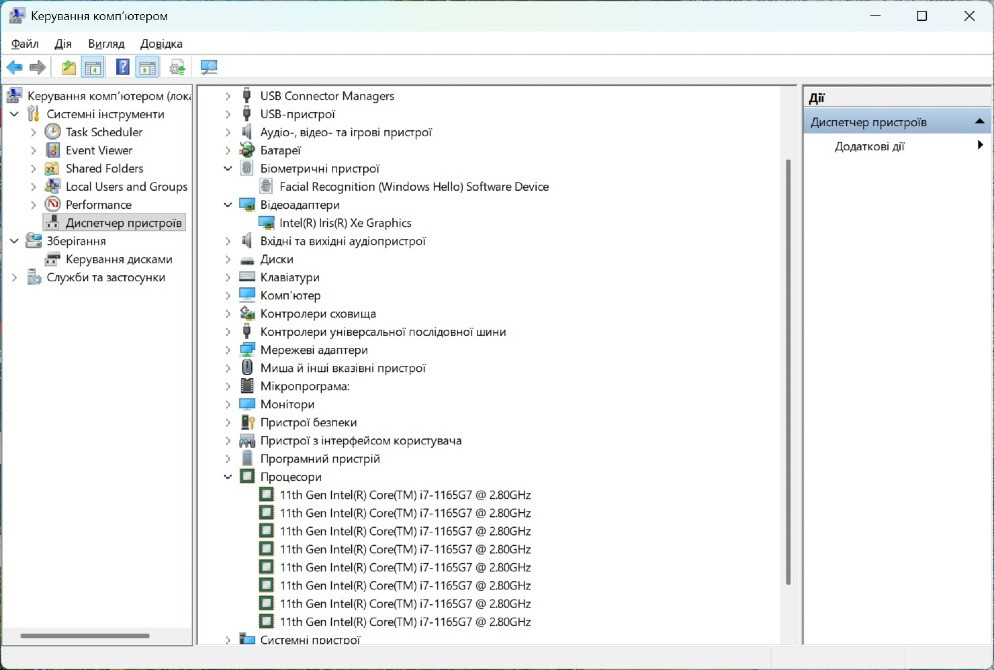
Task: Select Facial Recognition (Windows Hello) Software Device
Action: click(414, 187)
